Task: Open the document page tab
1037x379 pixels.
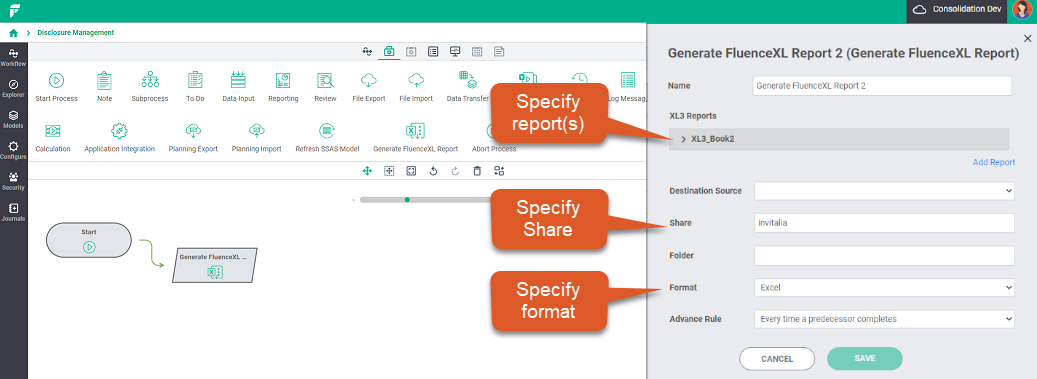Action: pos(499,51)
